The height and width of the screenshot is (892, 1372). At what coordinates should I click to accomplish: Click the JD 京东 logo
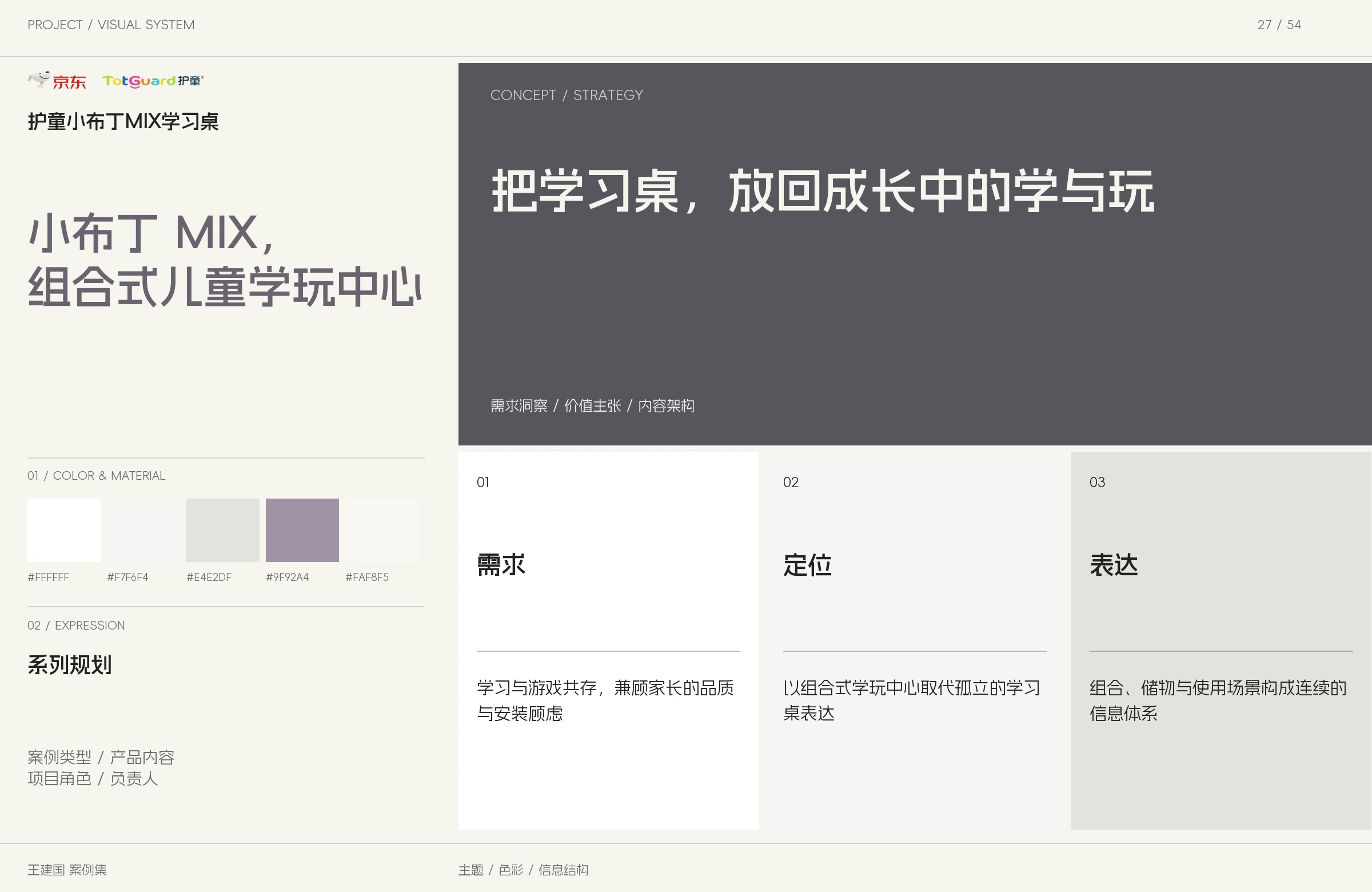57,81
